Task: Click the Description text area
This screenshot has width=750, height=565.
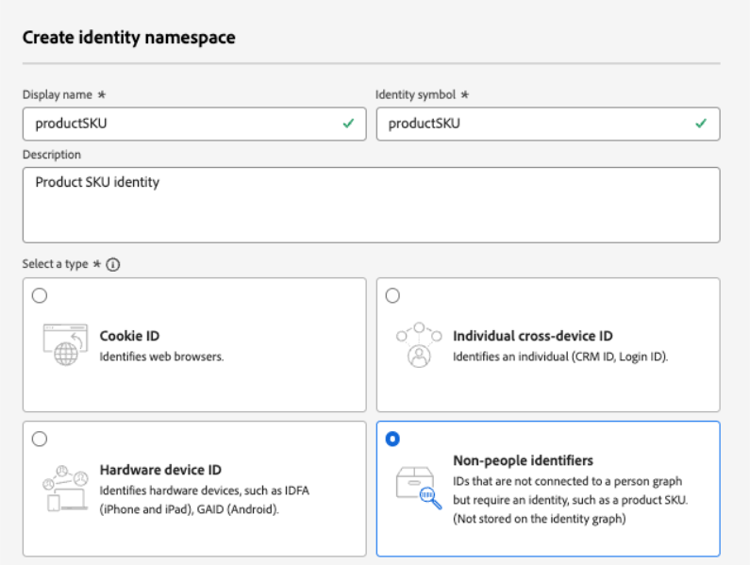Action: coord(370,205)
